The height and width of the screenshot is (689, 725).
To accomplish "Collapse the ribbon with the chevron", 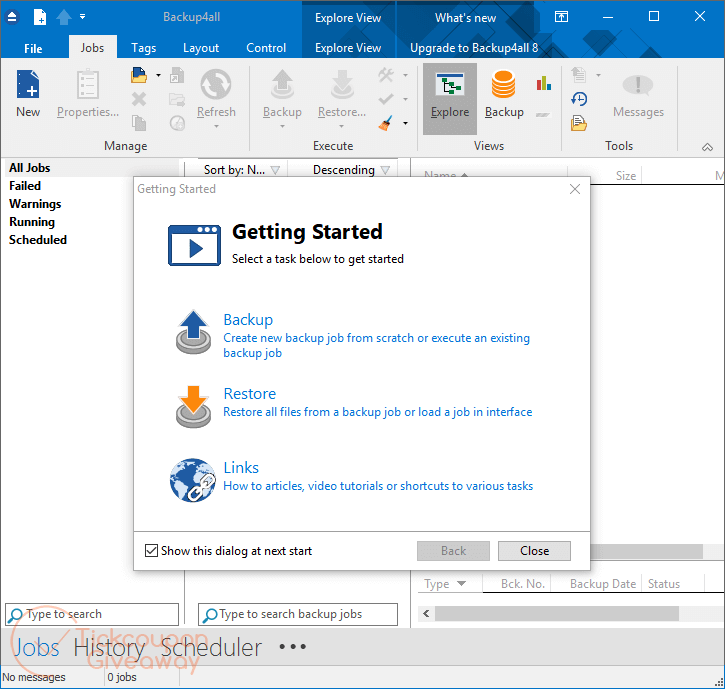I will coord(707,147).
